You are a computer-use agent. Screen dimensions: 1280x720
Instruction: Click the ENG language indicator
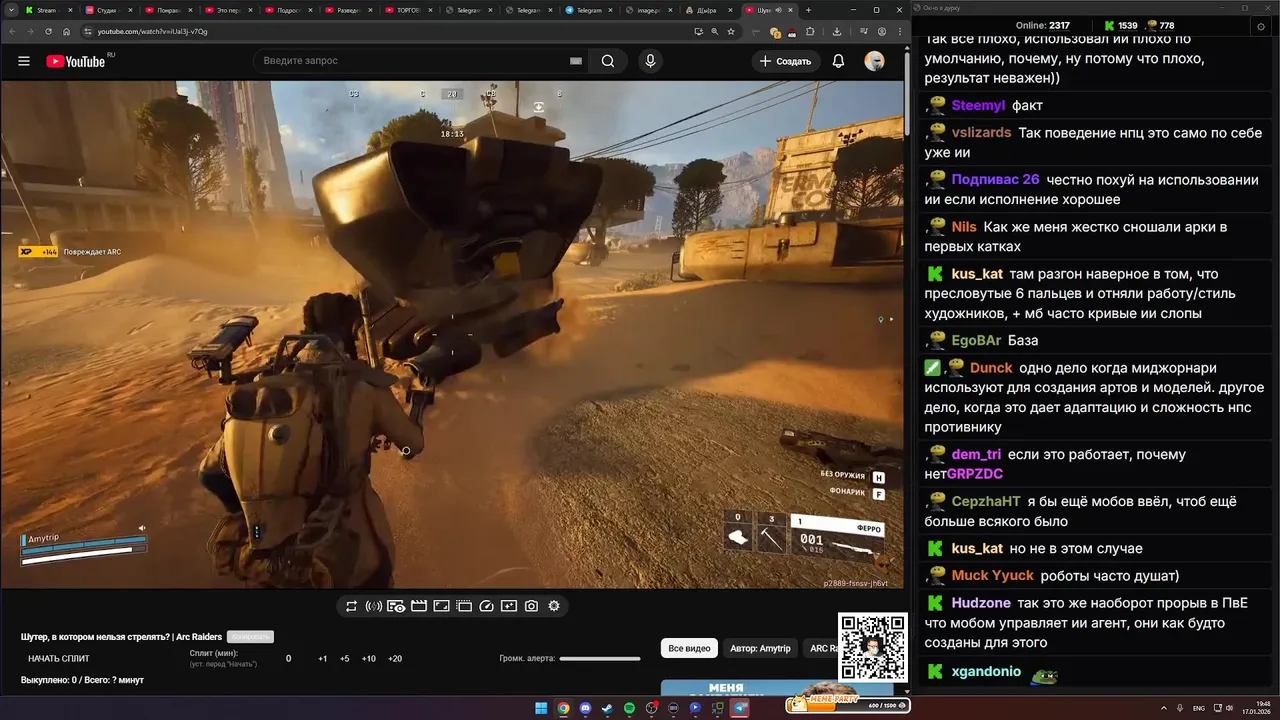1199,708
